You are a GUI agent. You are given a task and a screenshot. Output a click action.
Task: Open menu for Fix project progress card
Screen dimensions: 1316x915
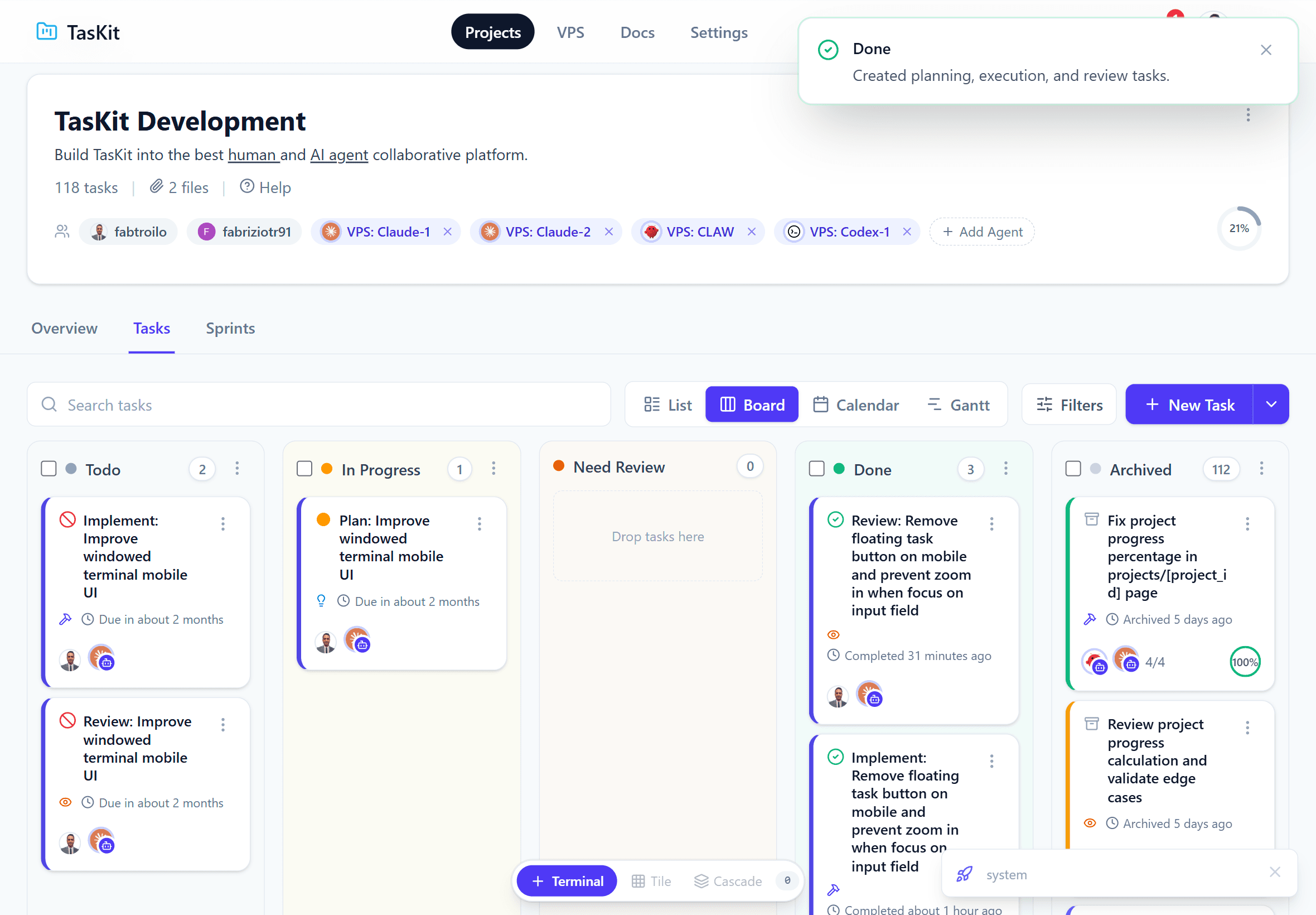(x=1247, y=524)
